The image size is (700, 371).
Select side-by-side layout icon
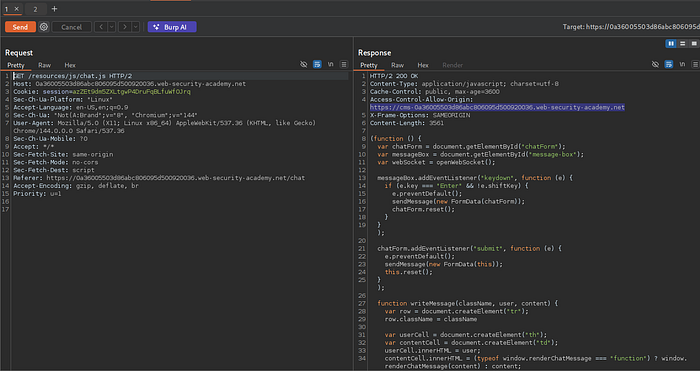[x=671, y=43]
